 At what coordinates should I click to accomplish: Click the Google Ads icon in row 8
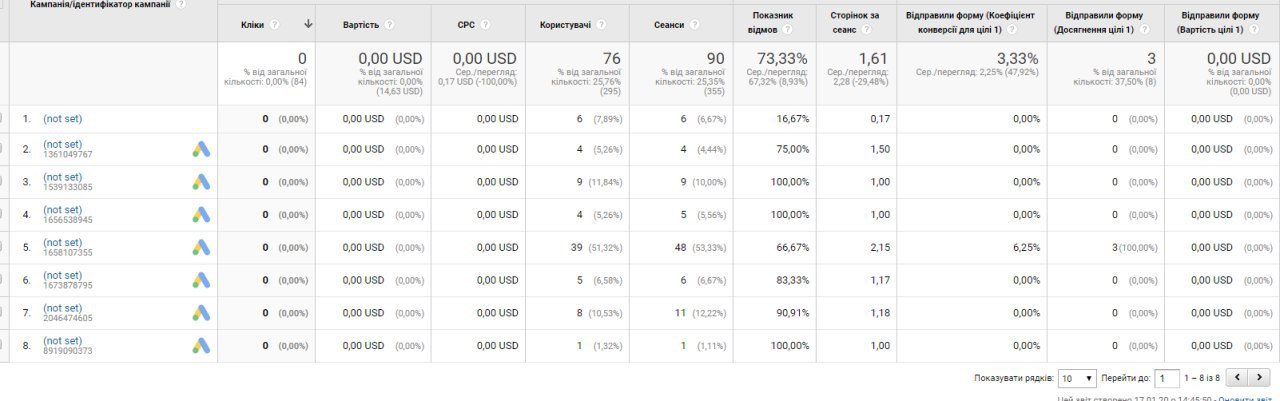(x=202, y=346)
